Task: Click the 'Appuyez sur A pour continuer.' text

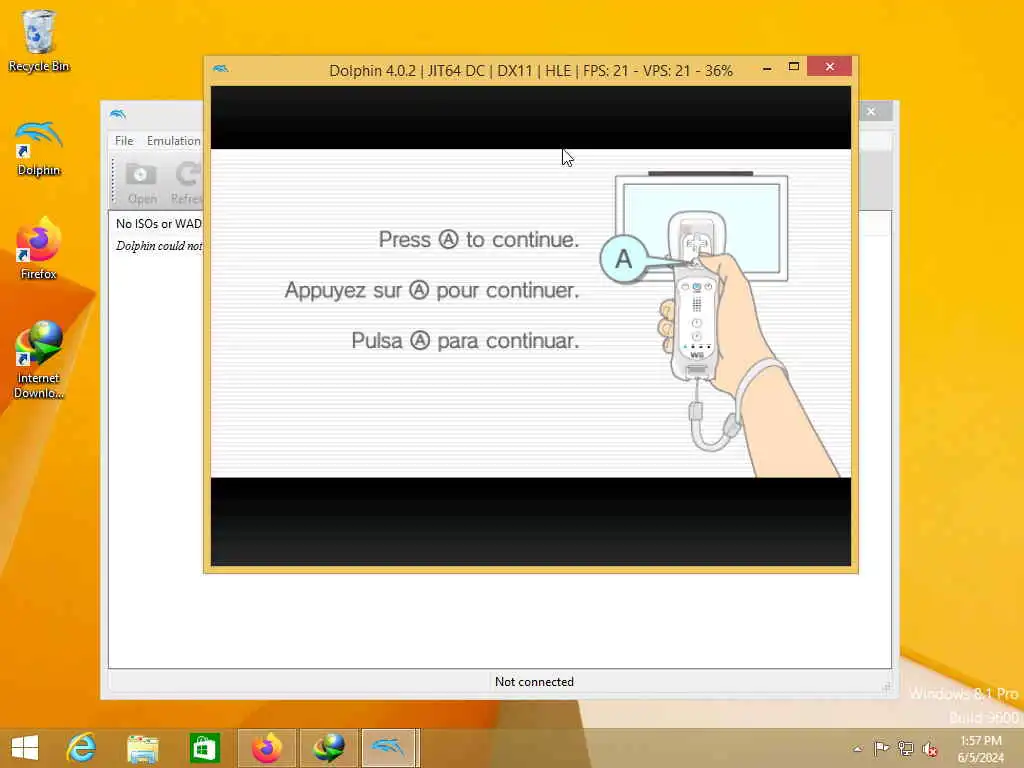Action: [432, 290]
